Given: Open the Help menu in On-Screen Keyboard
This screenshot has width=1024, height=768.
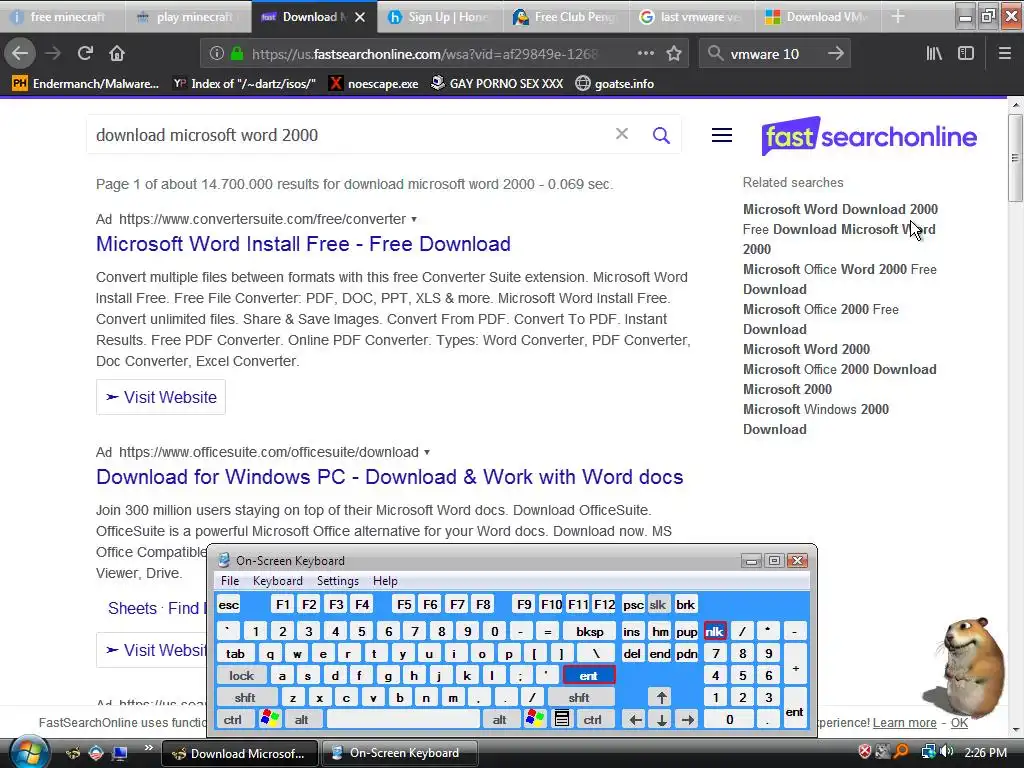Looking at the screenshot, I should pos(385,581).
